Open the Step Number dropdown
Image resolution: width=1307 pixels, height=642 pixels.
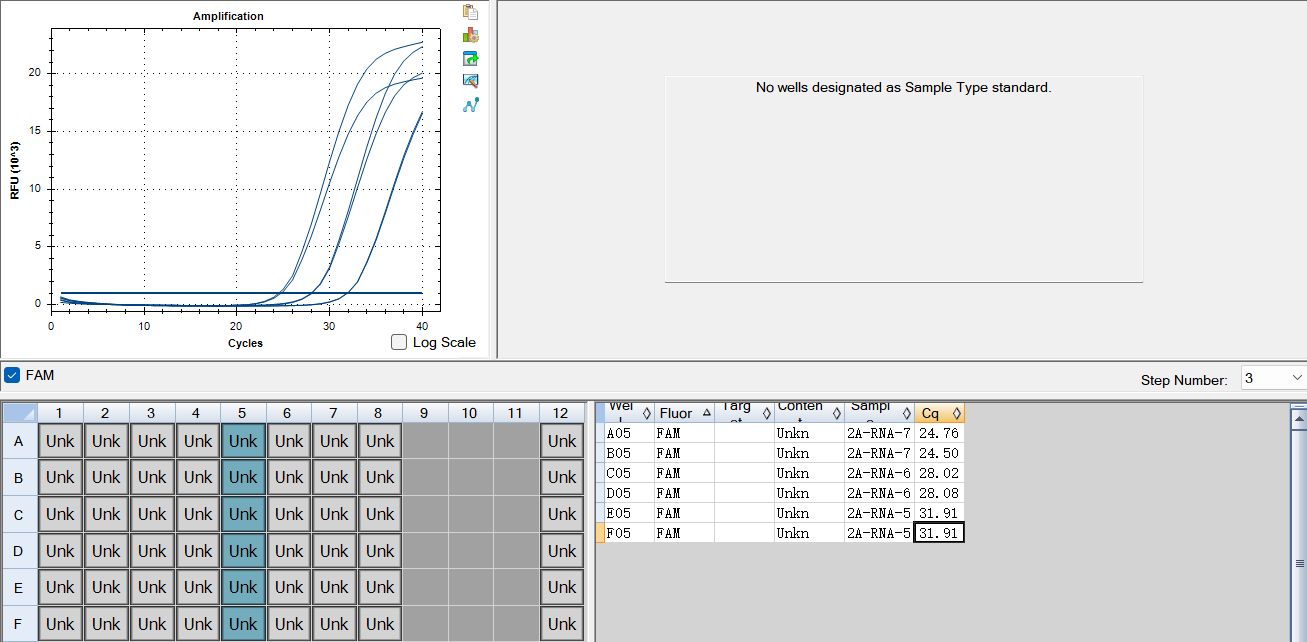pyautogui.click(x=1273, y=378)
